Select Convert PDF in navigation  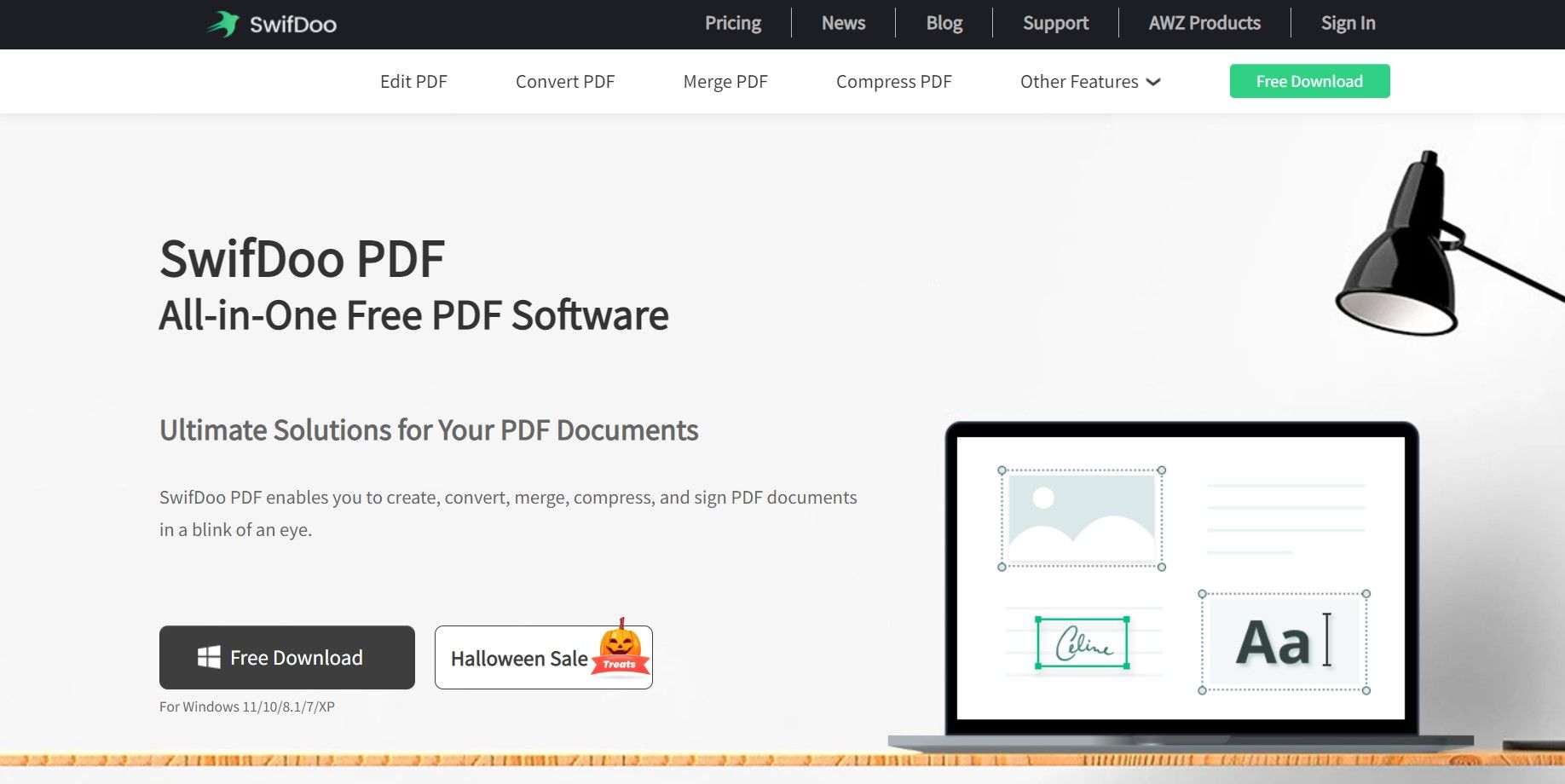(565, 82)
